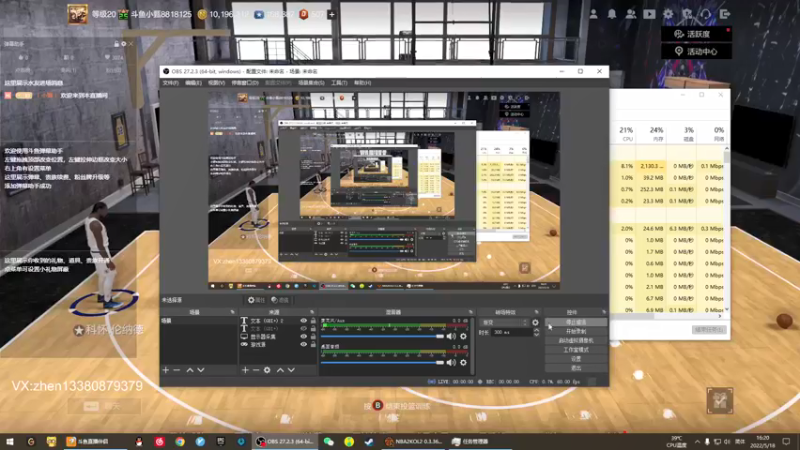Toggle visibility of game capture source

coord(304,344)
